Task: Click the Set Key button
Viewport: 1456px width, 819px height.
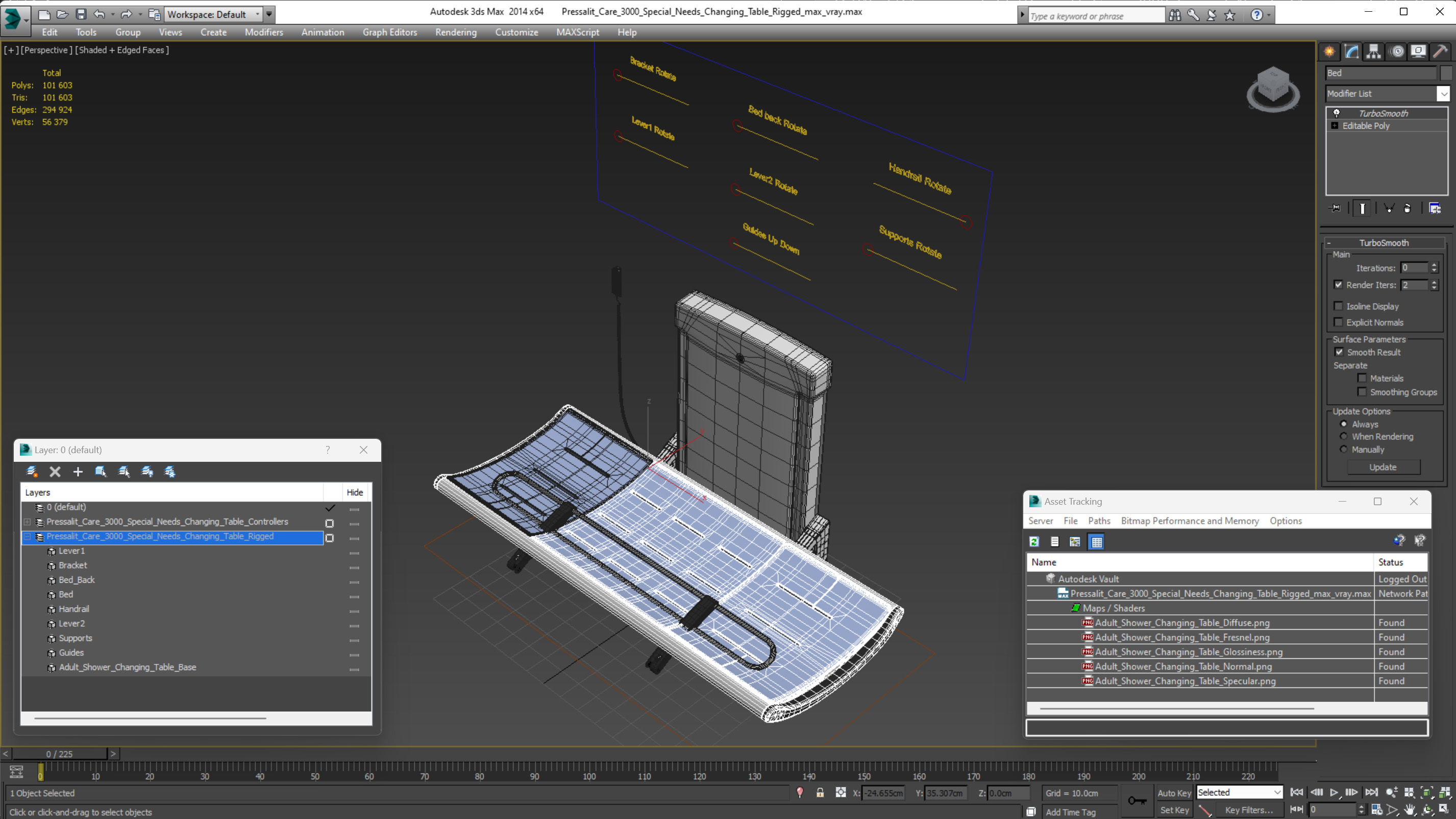Action: 1173,810
